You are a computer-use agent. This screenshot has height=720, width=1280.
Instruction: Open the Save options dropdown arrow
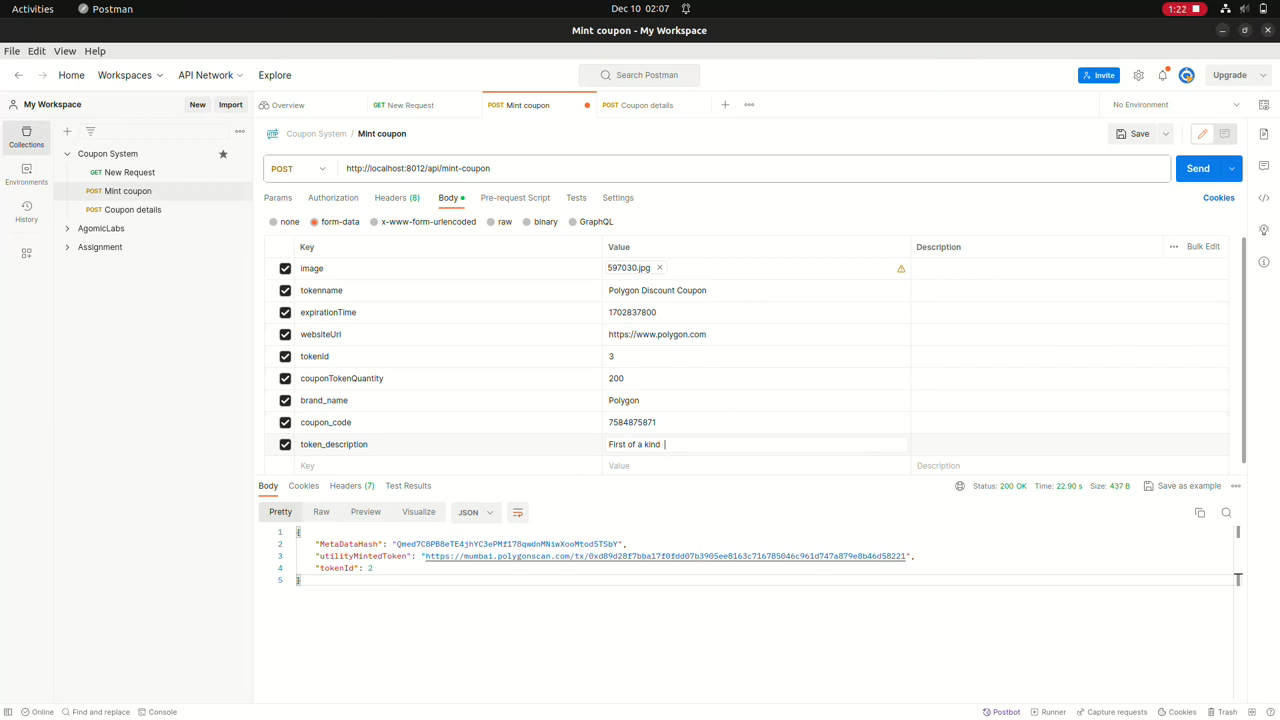tap(1165, 134)
